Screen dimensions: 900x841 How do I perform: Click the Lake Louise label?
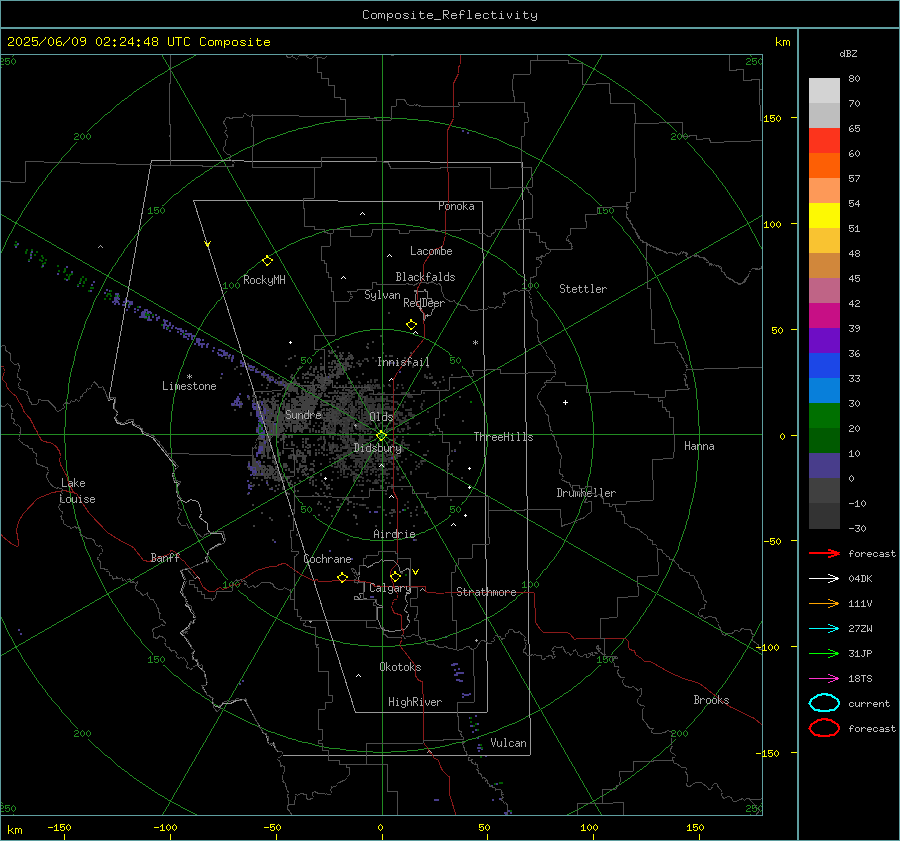(77, 491)
